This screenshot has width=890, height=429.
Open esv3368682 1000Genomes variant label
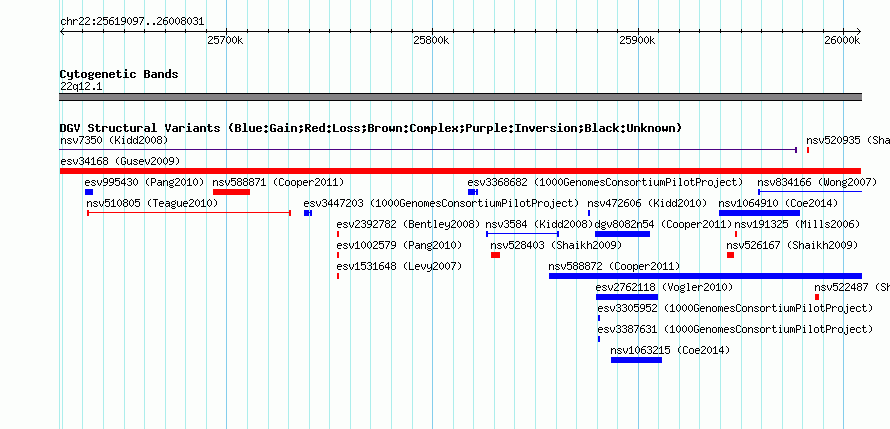[605, 182]
